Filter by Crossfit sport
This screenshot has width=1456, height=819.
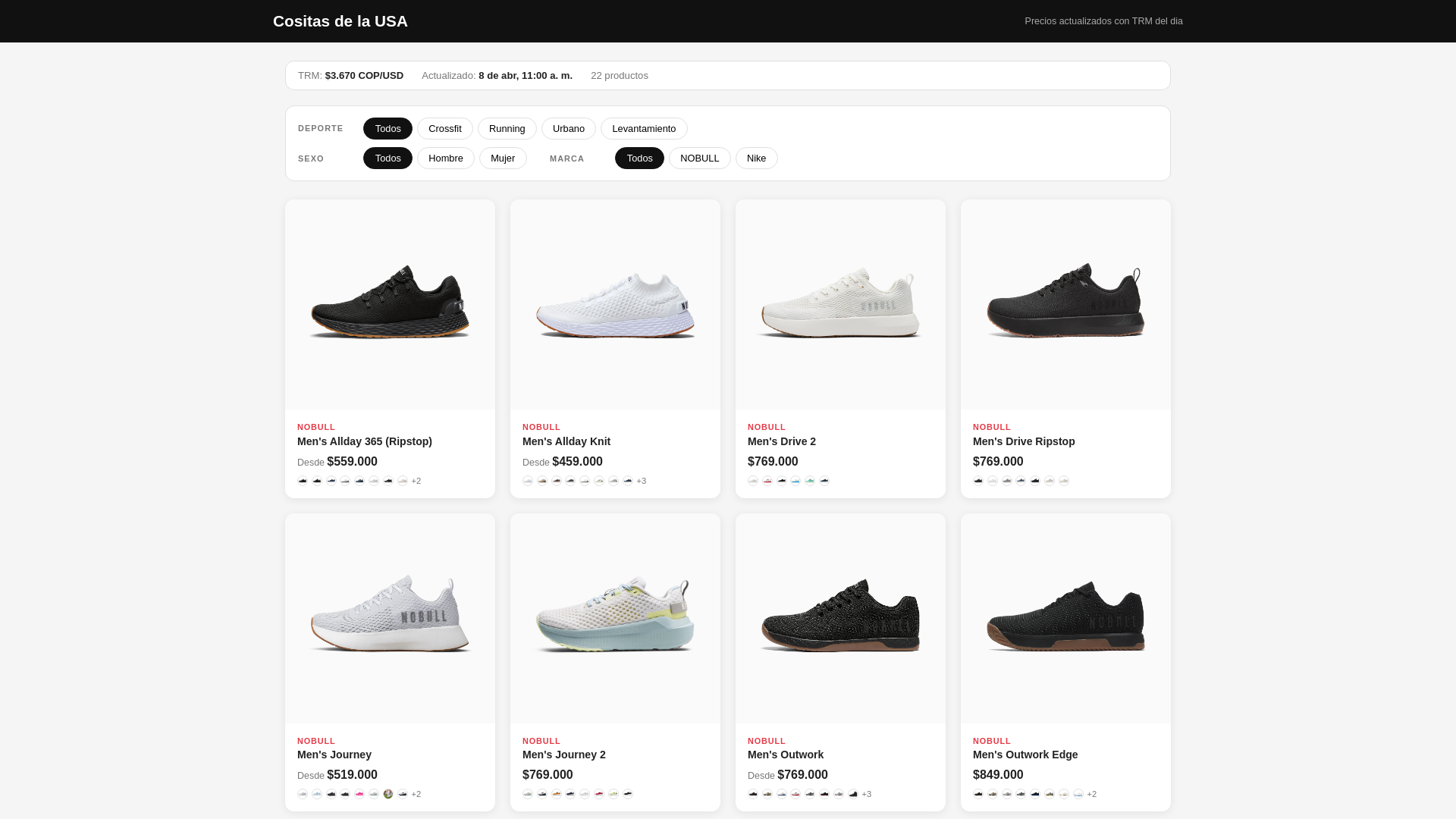[445, 129]
